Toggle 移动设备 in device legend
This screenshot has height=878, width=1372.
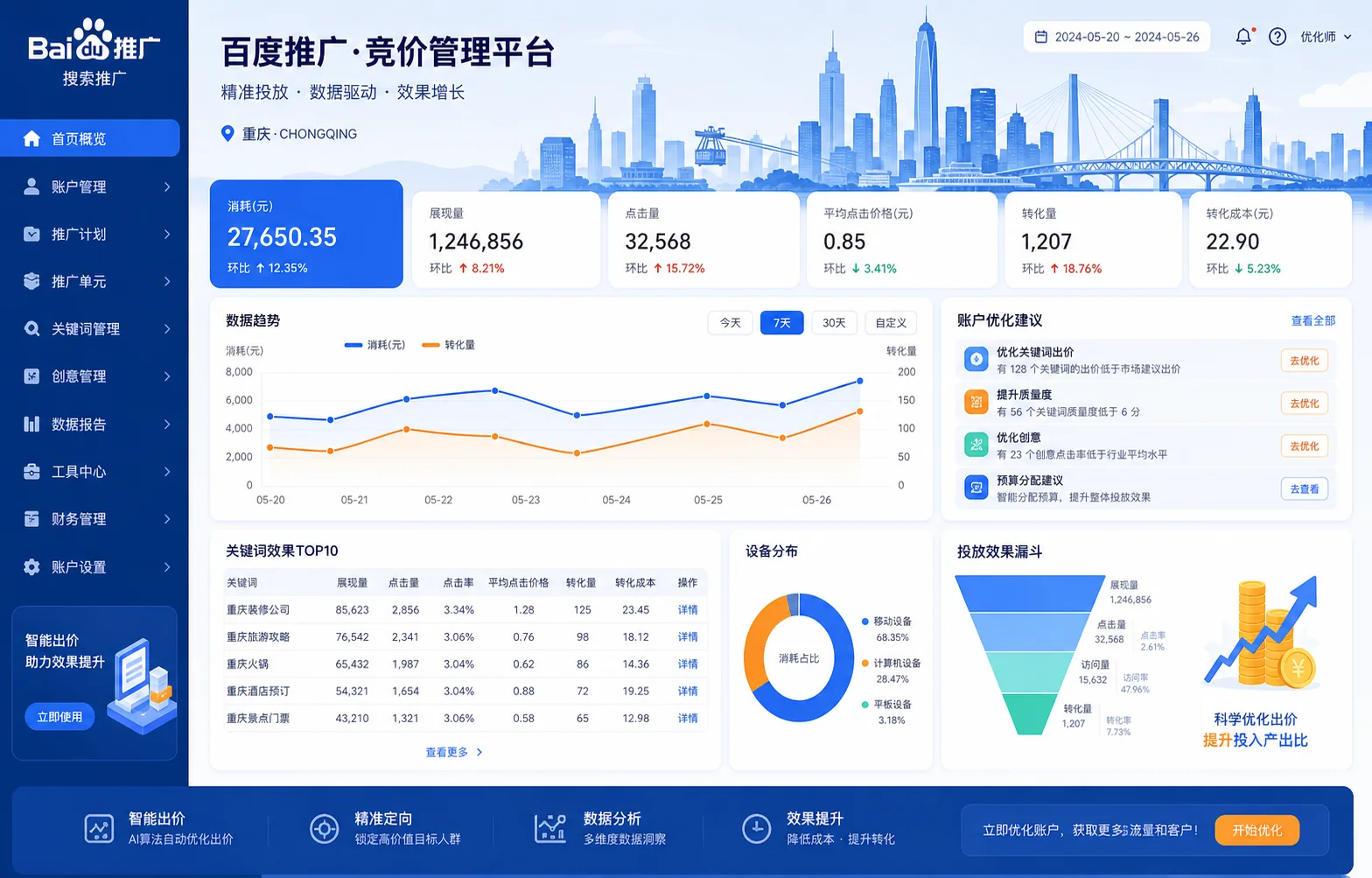point(886,621)
